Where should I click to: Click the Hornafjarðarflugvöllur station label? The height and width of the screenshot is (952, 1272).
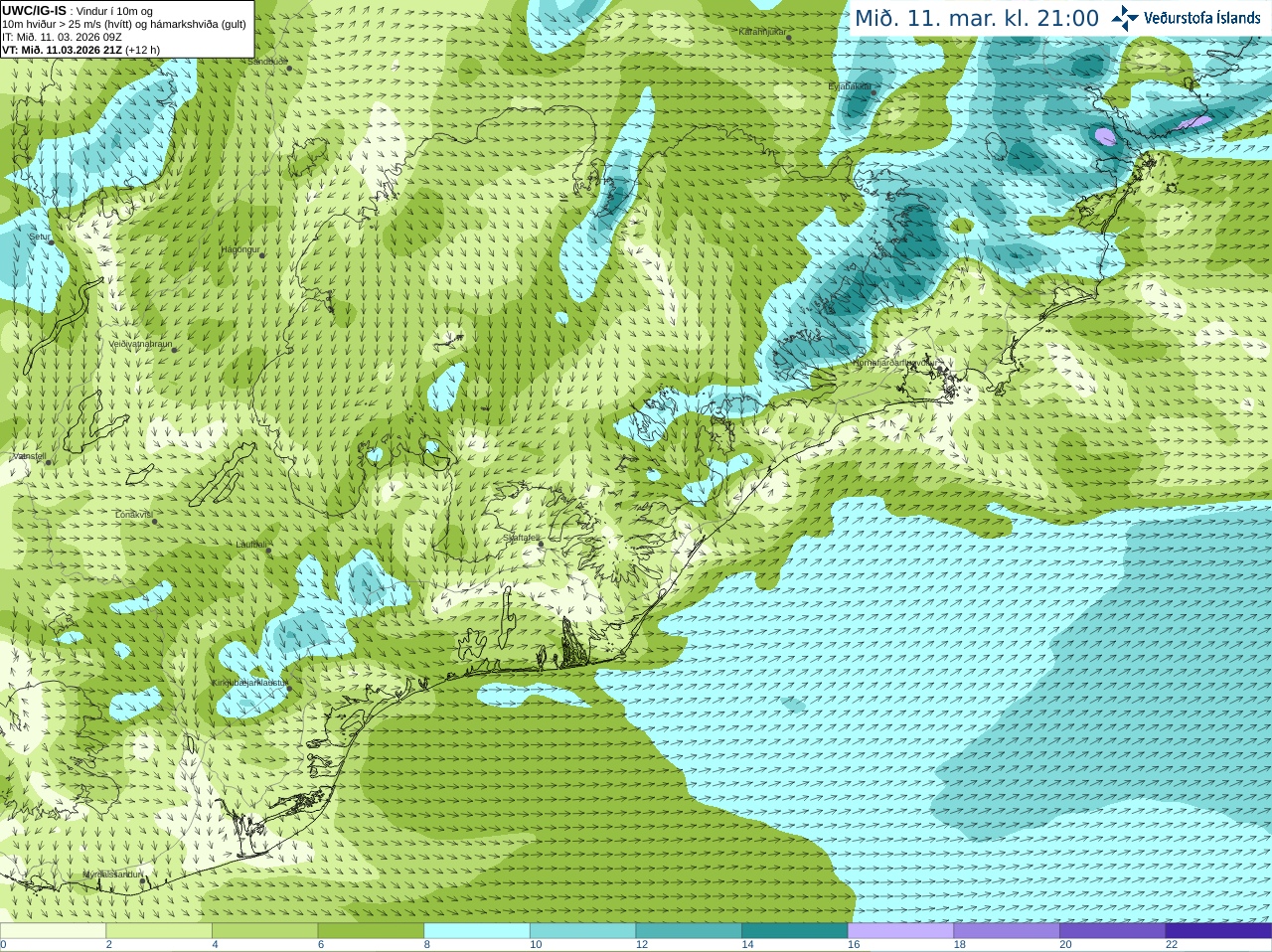[895, 364]
